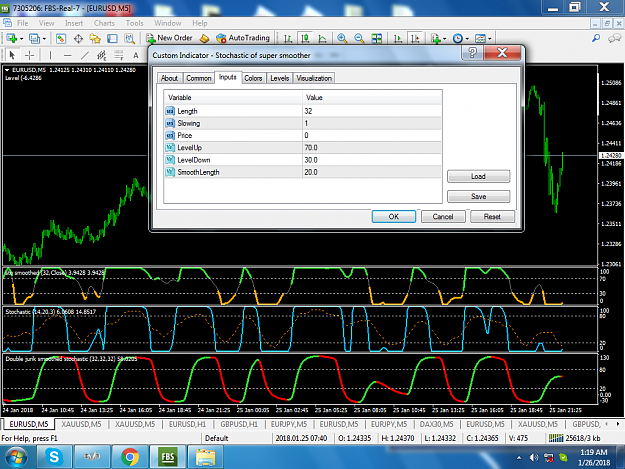Image resolution: width=625 pixels, height=469 pixels.
Task: Open MetaEditor via the yellow book icon
Action: [x=204, y=38]
